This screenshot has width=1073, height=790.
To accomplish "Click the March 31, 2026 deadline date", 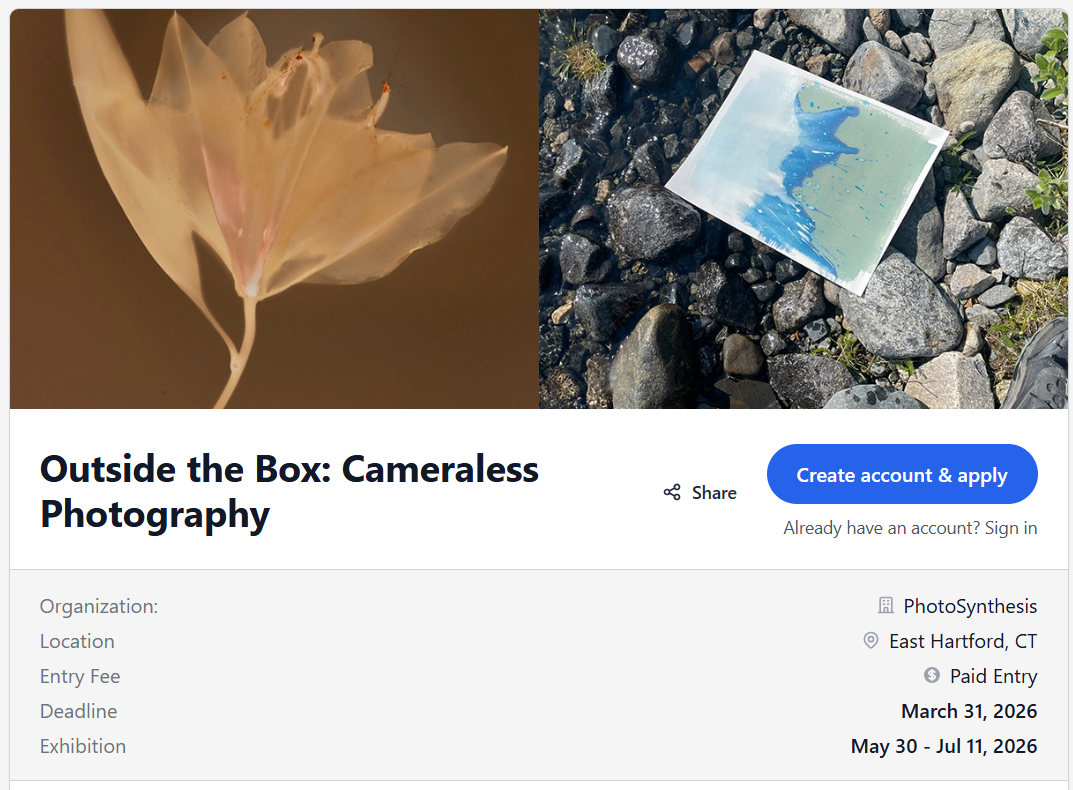I will coord(969,711).
